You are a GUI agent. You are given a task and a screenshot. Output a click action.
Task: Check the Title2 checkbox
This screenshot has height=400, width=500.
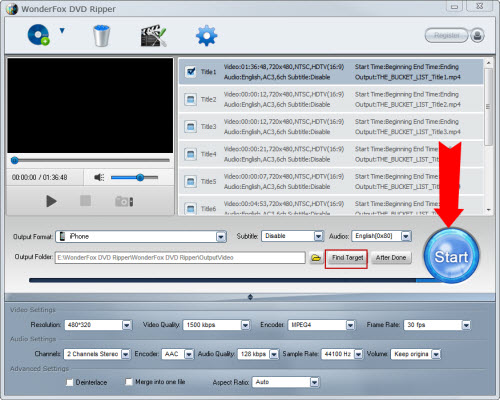(191, 99)
